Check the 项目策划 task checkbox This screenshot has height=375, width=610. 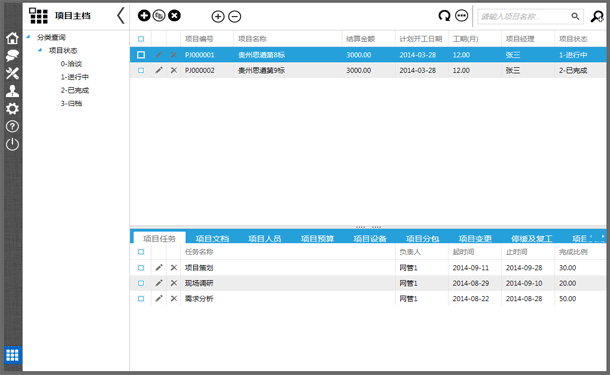(141, 268)
